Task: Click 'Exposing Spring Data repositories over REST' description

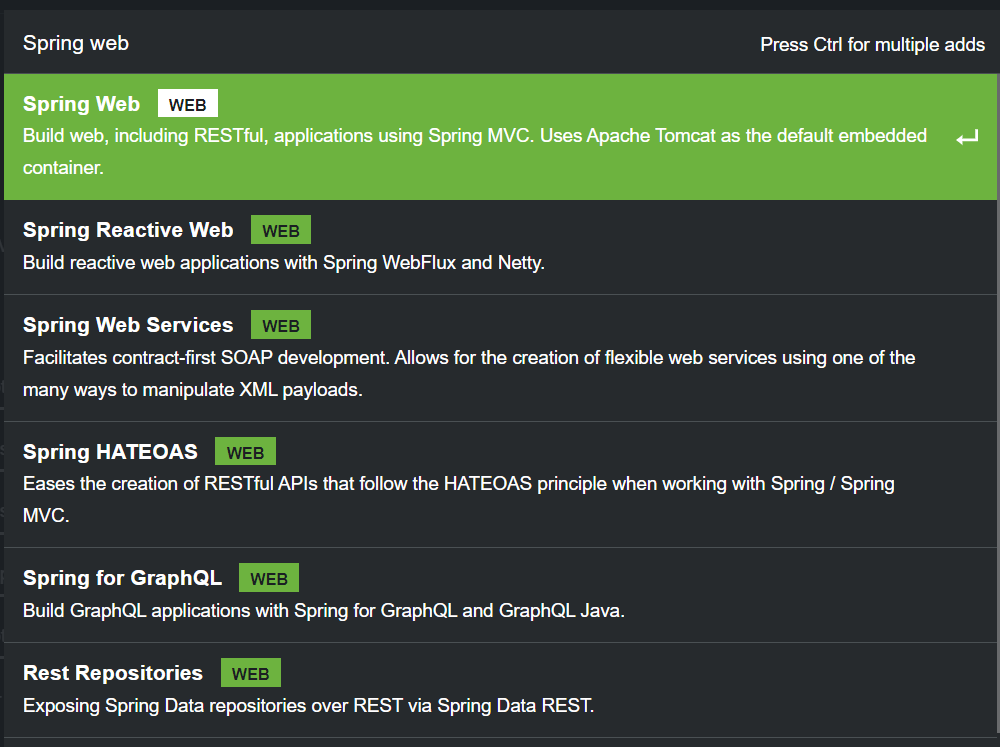Action: (309, 706)
